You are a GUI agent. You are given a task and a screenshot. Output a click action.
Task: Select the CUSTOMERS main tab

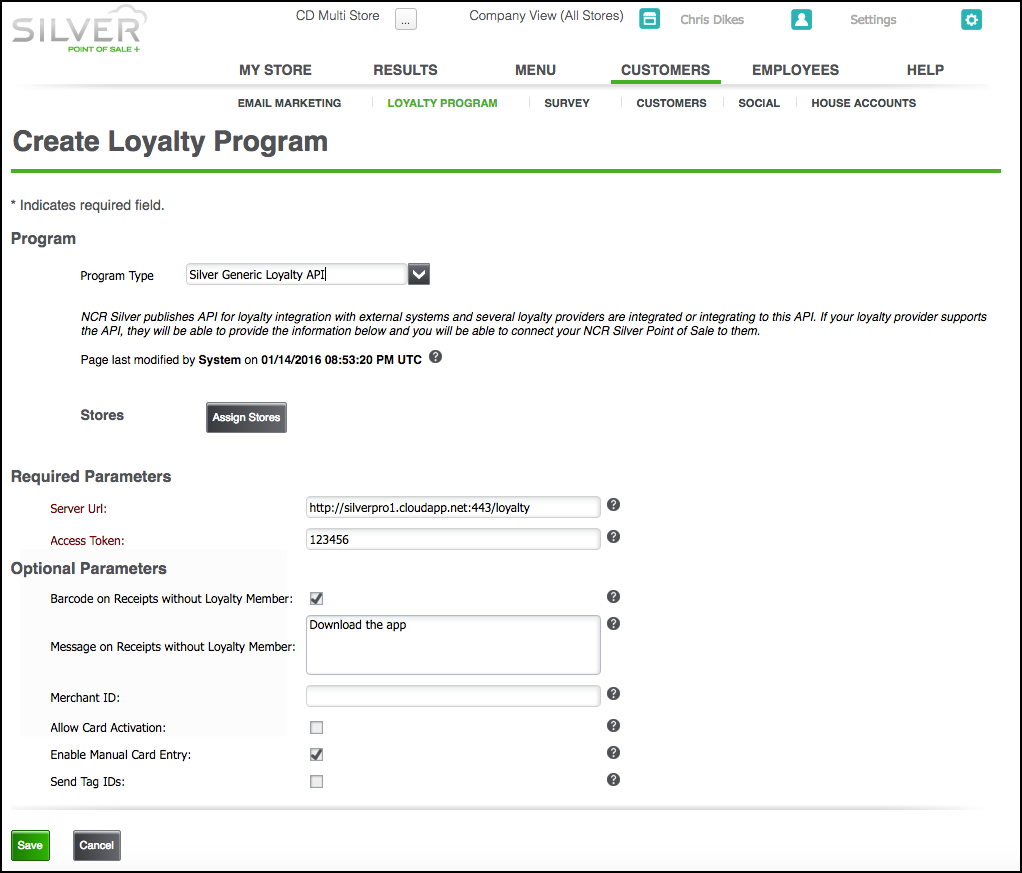[x=665, y=70]
